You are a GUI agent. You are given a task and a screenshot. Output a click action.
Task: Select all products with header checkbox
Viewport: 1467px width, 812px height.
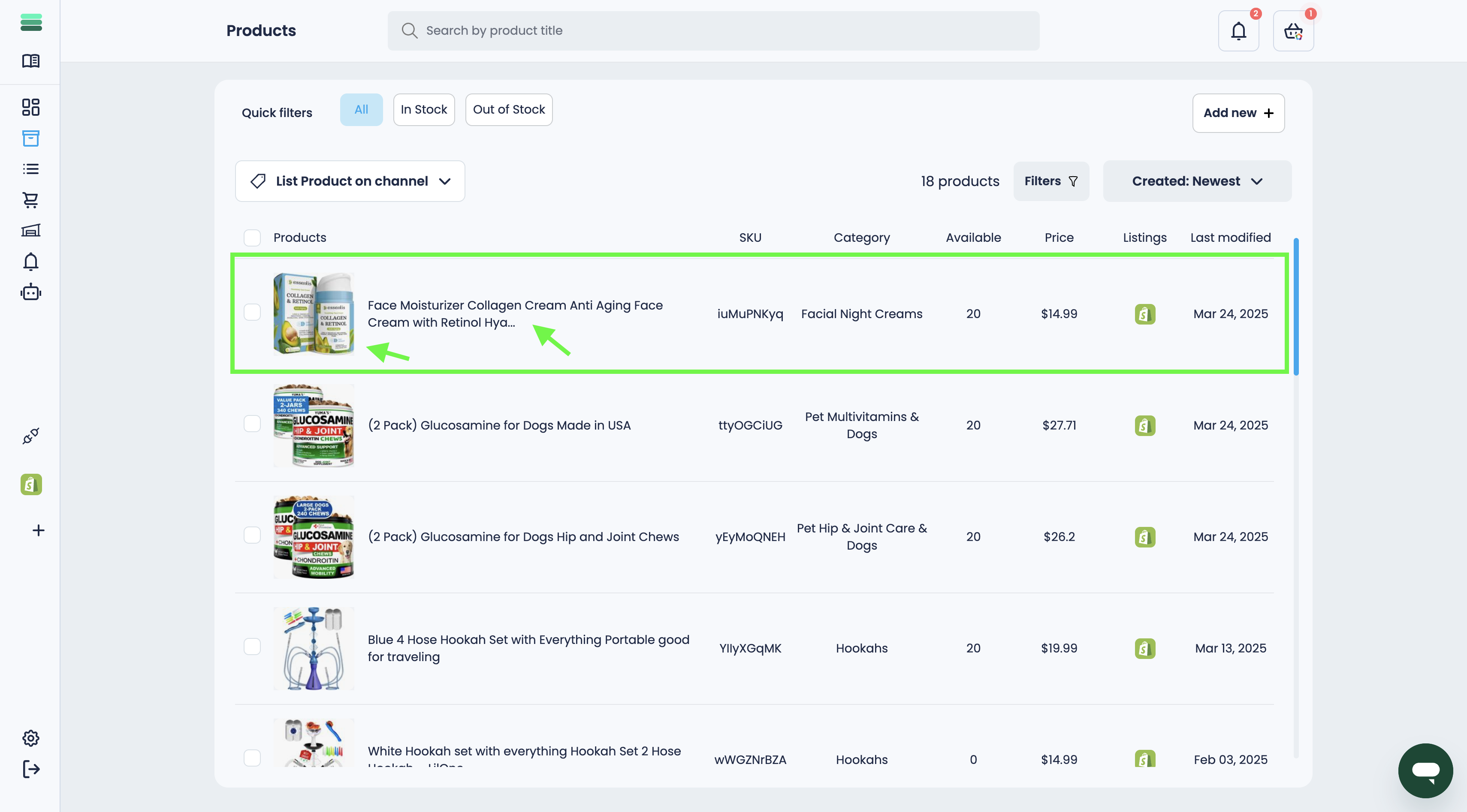click(252, 237)
